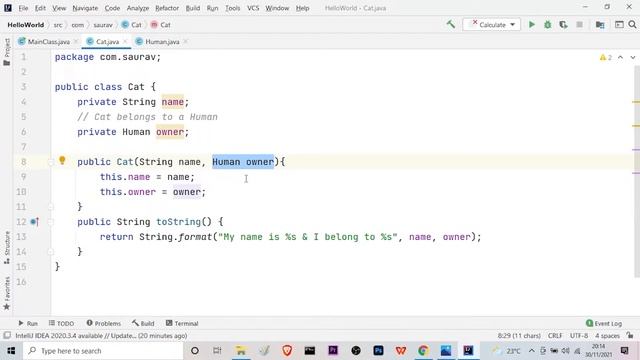Click the fold end marker on line 11
The width and height of the screenshot is (640, 360).
pos(51,207)
